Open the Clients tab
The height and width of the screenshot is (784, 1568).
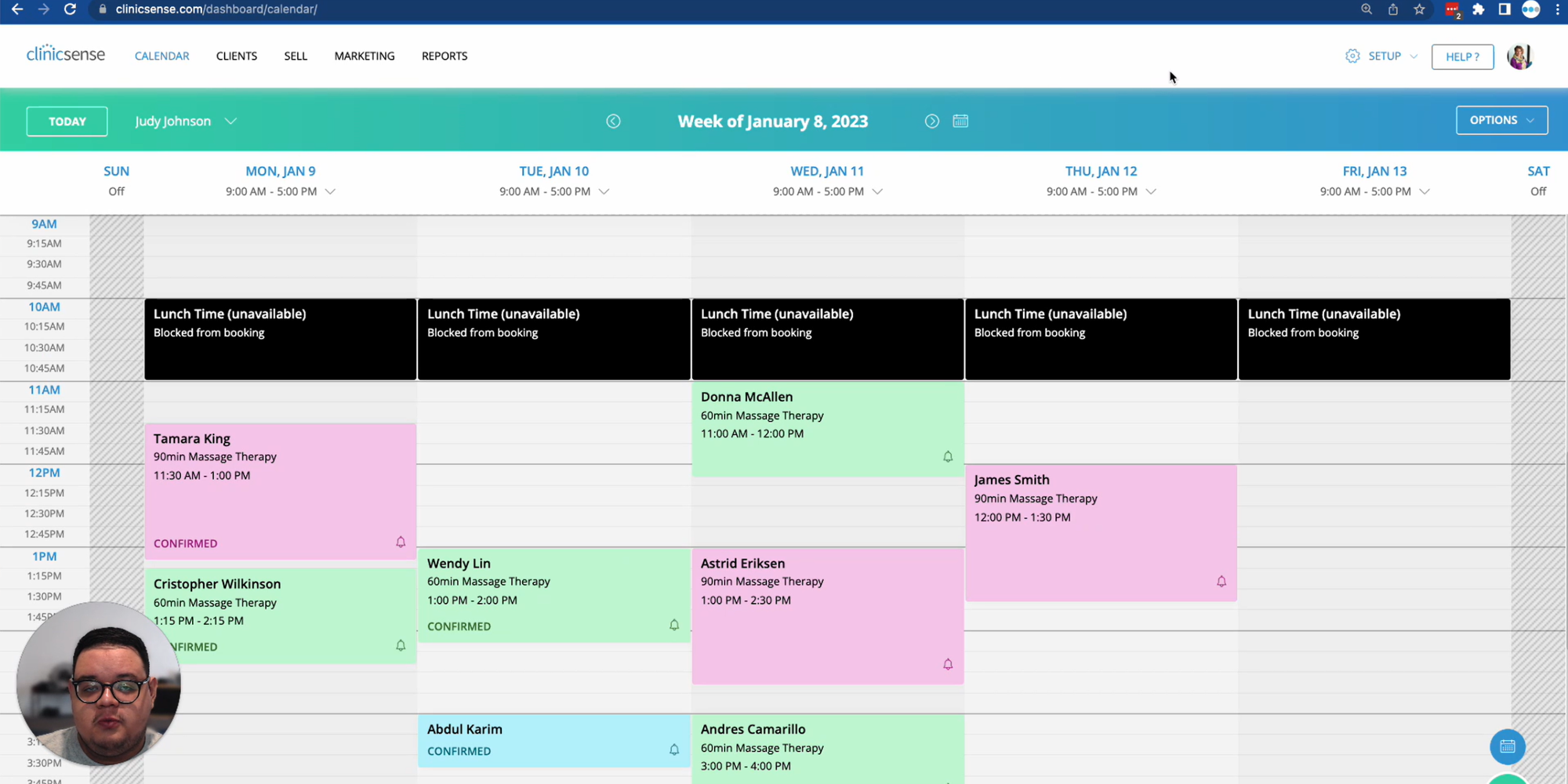(x=237, y=56)
